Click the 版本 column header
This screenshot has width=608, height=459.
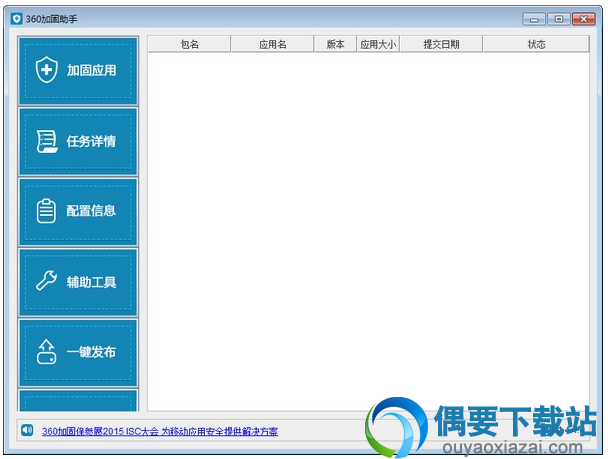(x=335, y=44)
